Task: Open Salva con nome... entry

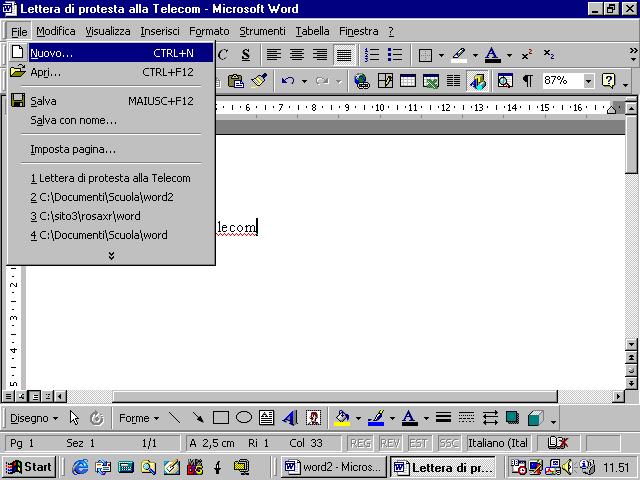Action: point(111,120)
